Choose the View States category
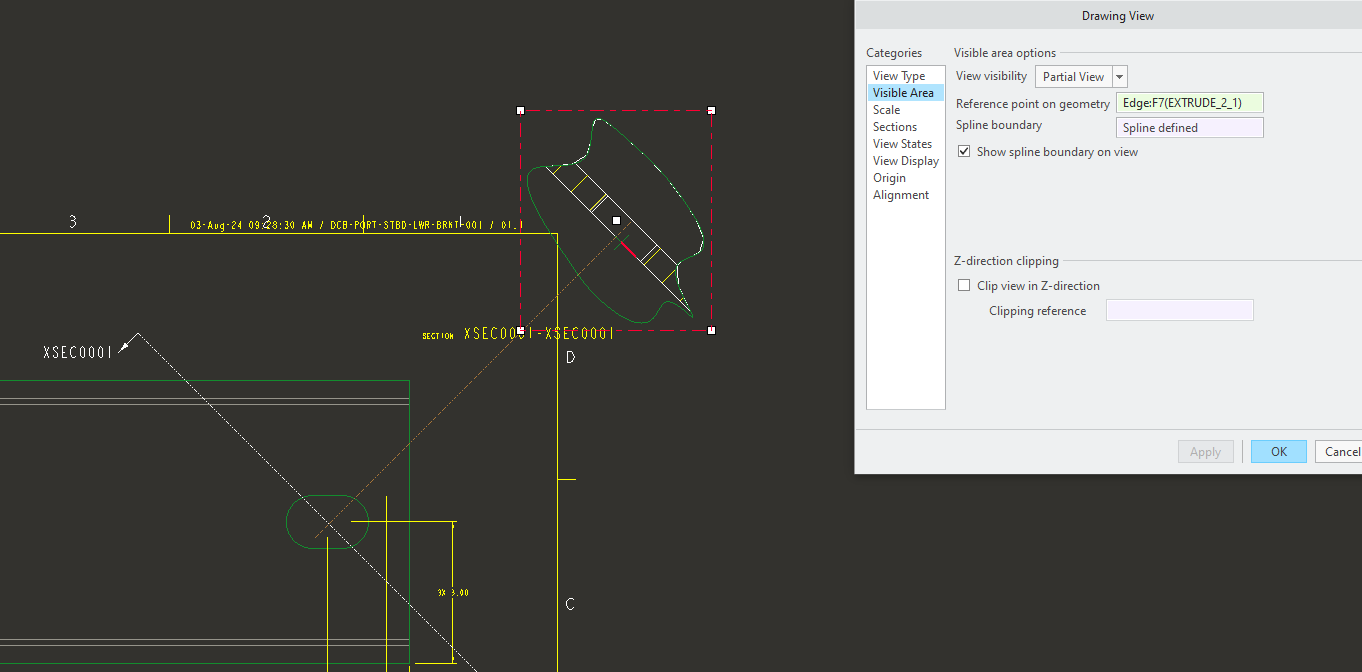Screen dimensions: 1362x672 pos(902,143)
